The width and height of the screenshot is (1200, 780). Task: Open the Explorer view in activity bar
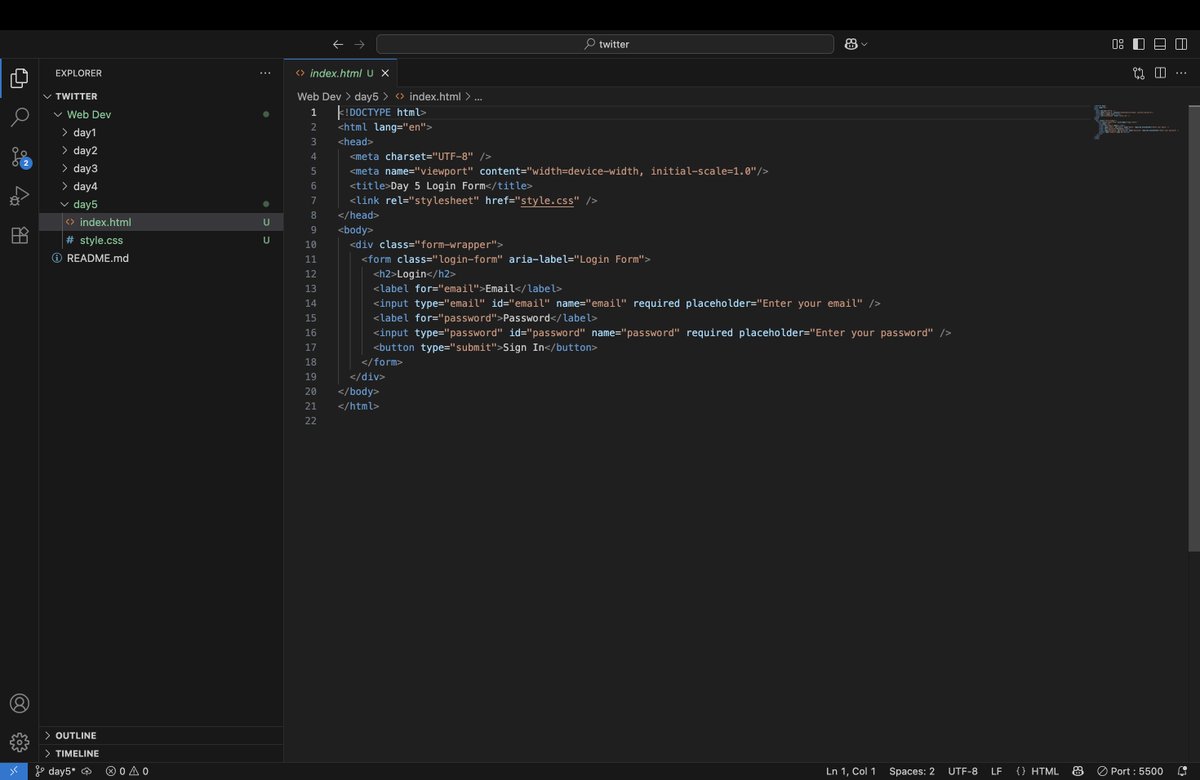tap(19, 78)
